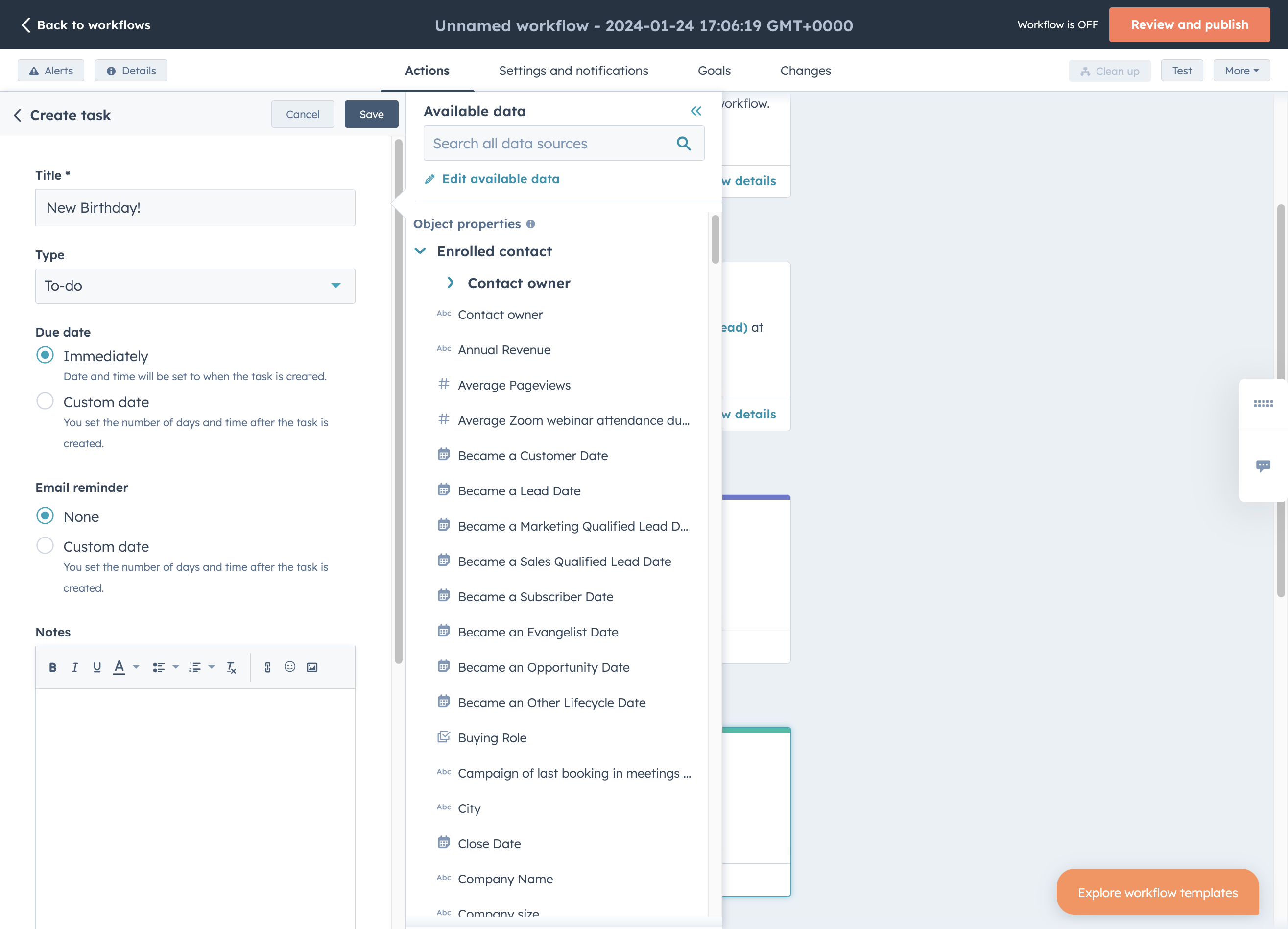Image resolution: width=1288 pixels, height=929 pixels.
Task: Save the task
Action: (x=371, y=114)
